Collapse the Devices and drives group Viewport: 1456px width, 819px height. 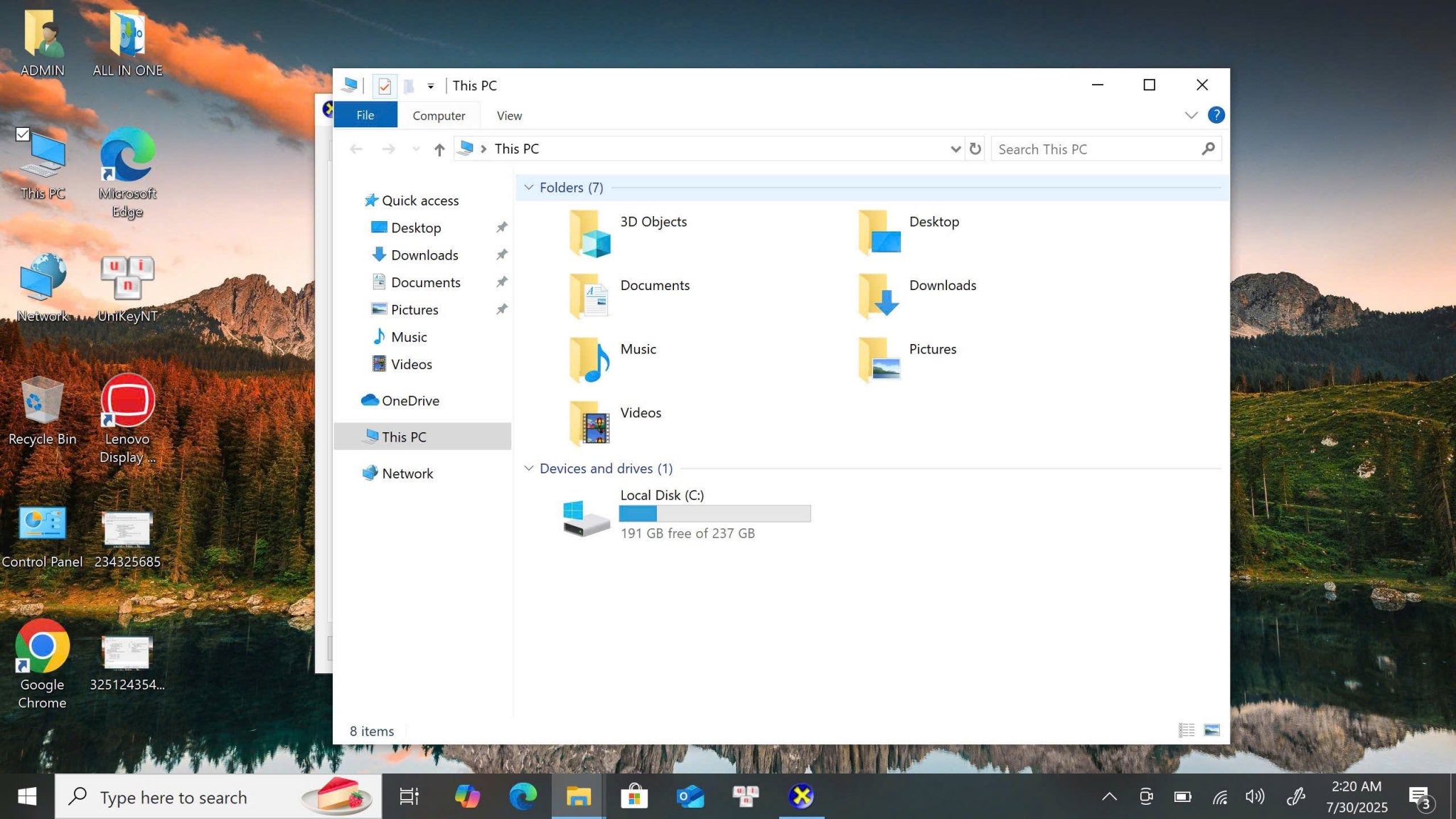pyautogui.click(x=528, y=469)
